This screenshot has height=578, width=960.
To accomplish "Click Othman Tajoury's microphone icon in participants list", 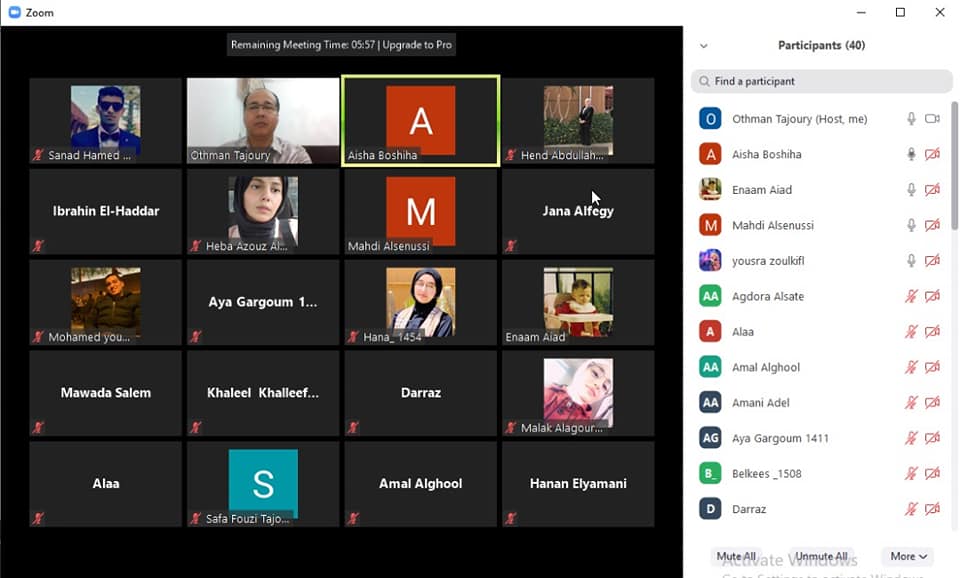I will 911,119.
